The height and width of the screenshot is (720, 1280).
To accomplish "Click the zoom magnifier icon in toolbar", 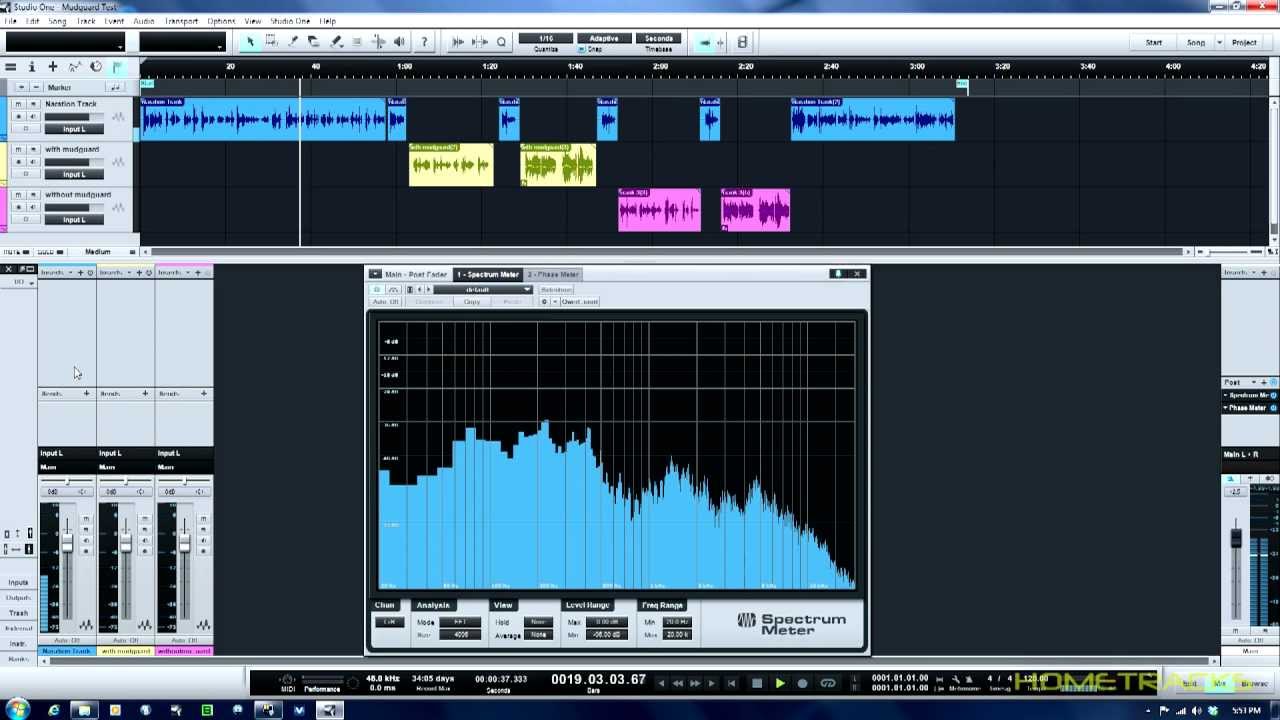I will (501, 42).
